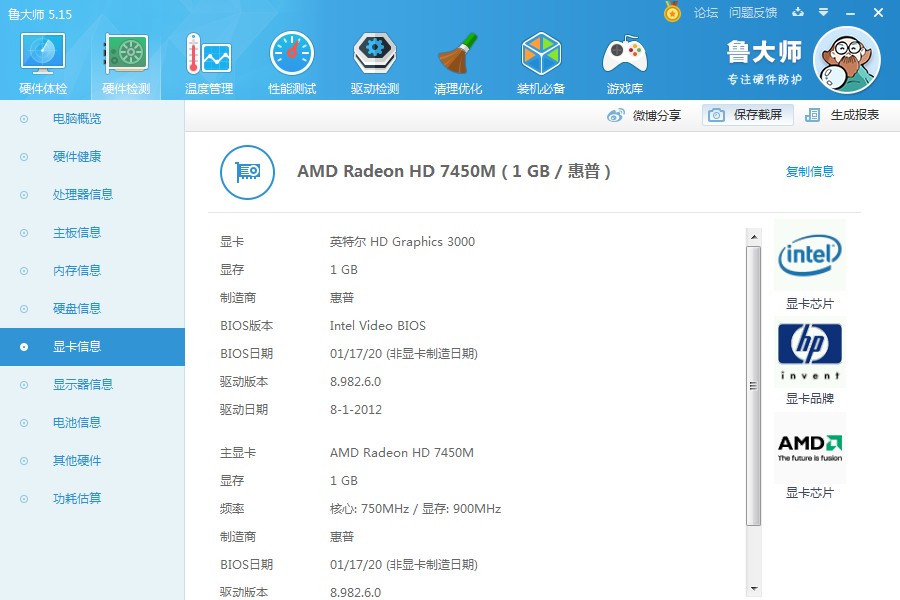Click the scrollbar up arrow
The image size is (900, 600).
[754, 237]
